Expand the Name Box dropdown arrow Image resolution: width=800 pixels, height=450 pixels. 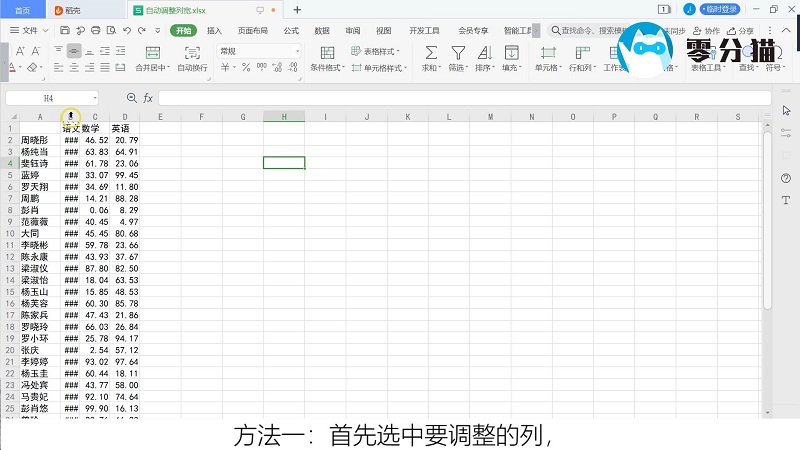(94, 98)
